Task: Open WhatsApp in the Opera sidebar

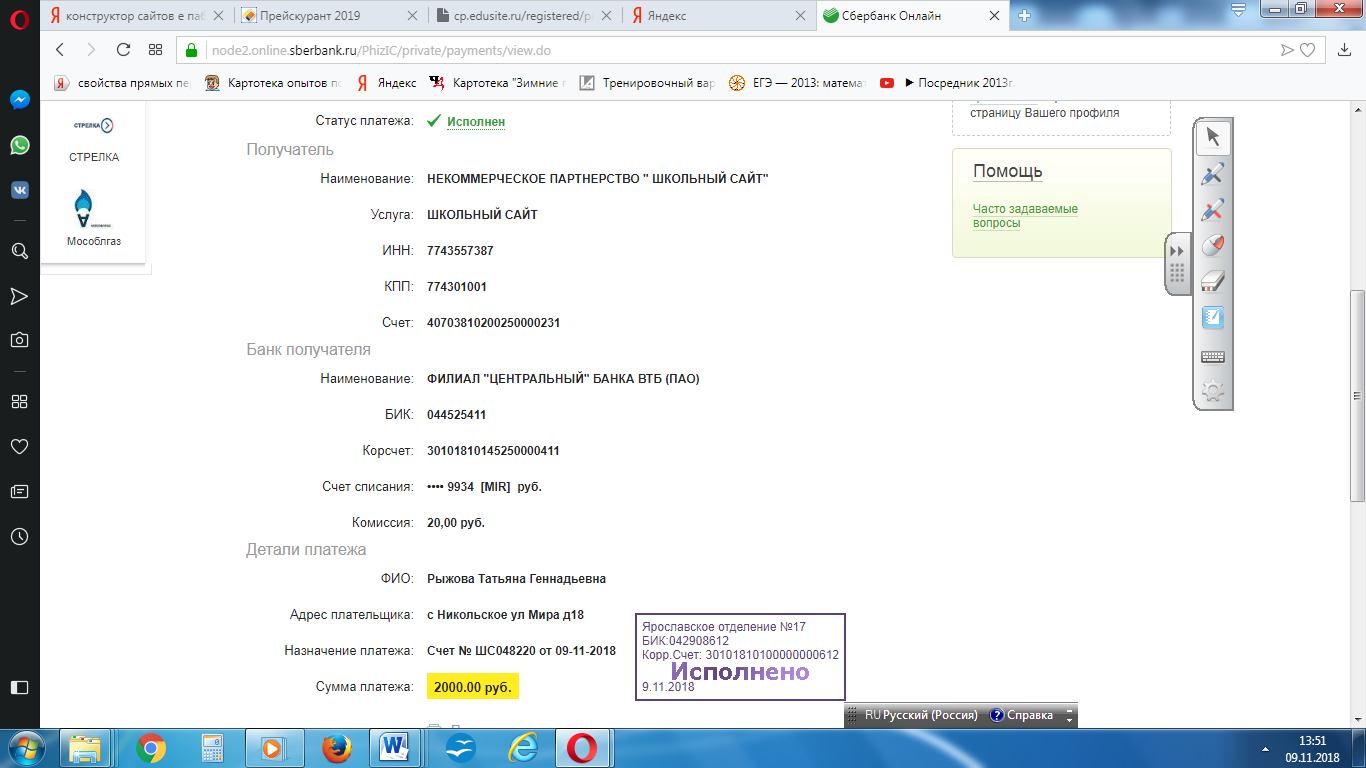Action: pos(19,145)
